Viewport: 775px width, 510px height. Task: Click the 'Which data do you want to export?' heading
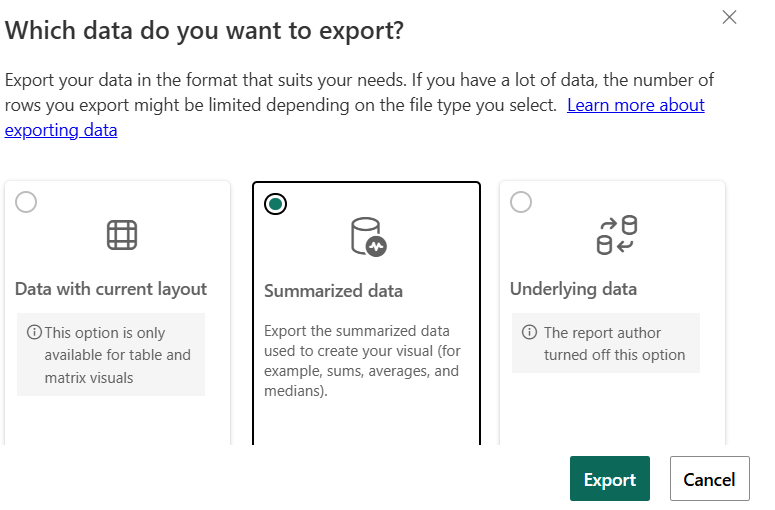pyautogui.click(x=204, y=31)
